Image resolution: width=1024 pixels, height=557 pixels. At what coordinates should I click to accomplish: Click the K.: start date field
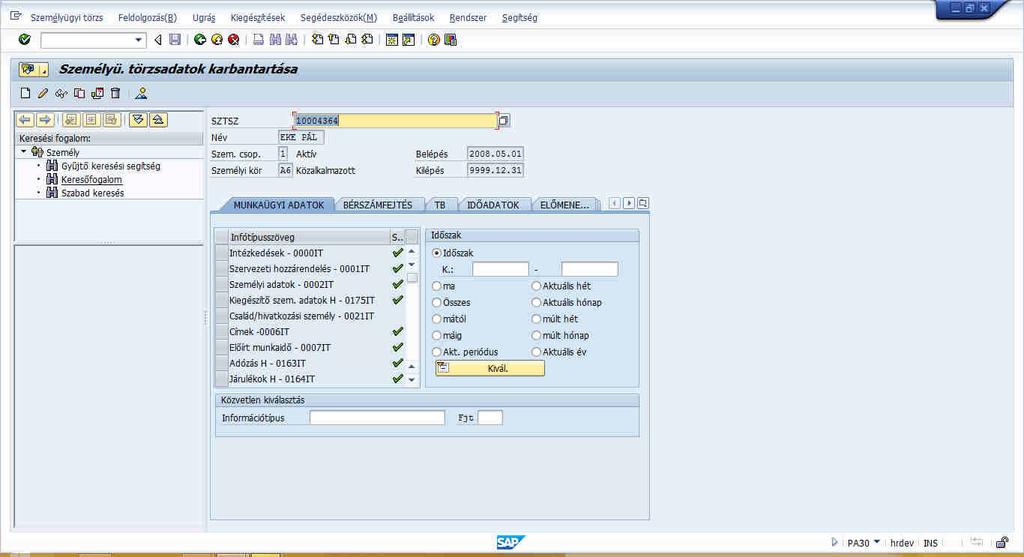click(500, 269)
